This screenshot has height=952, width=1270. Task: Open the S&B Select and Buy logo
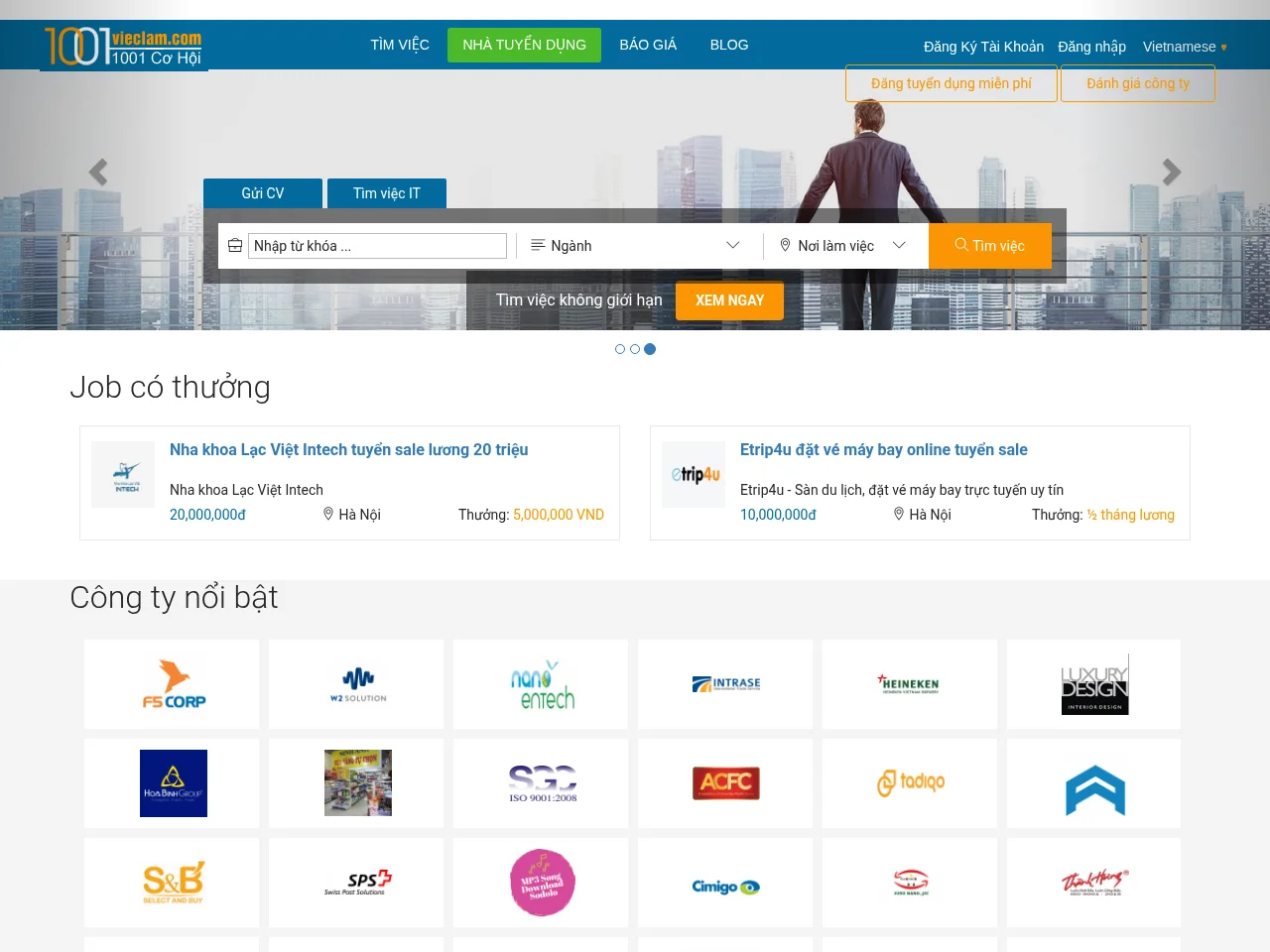[172, 883]
